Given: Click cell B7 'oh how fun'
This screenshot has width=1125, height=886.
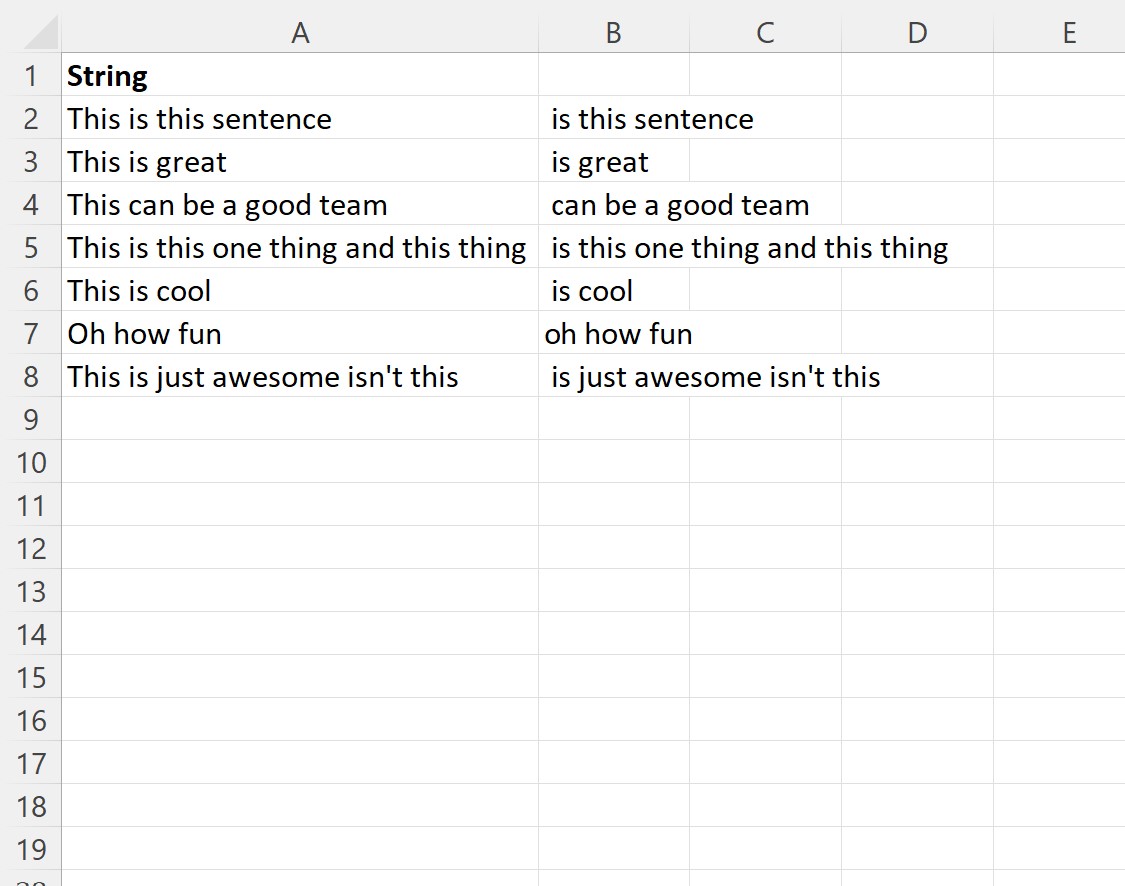Looking at the screenshot, I should [613, 333].
